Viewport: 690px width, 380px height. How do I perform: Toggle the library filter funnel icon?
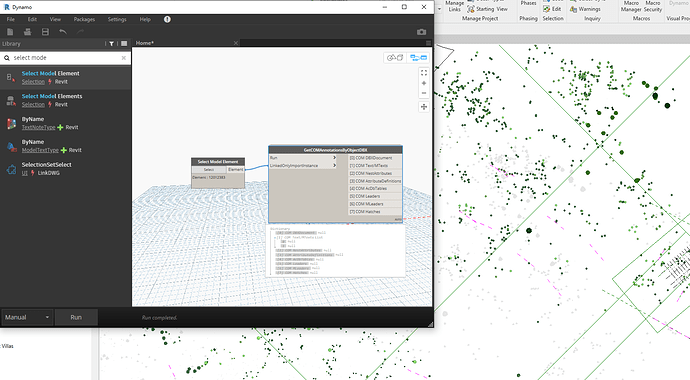tap(111, 44)
